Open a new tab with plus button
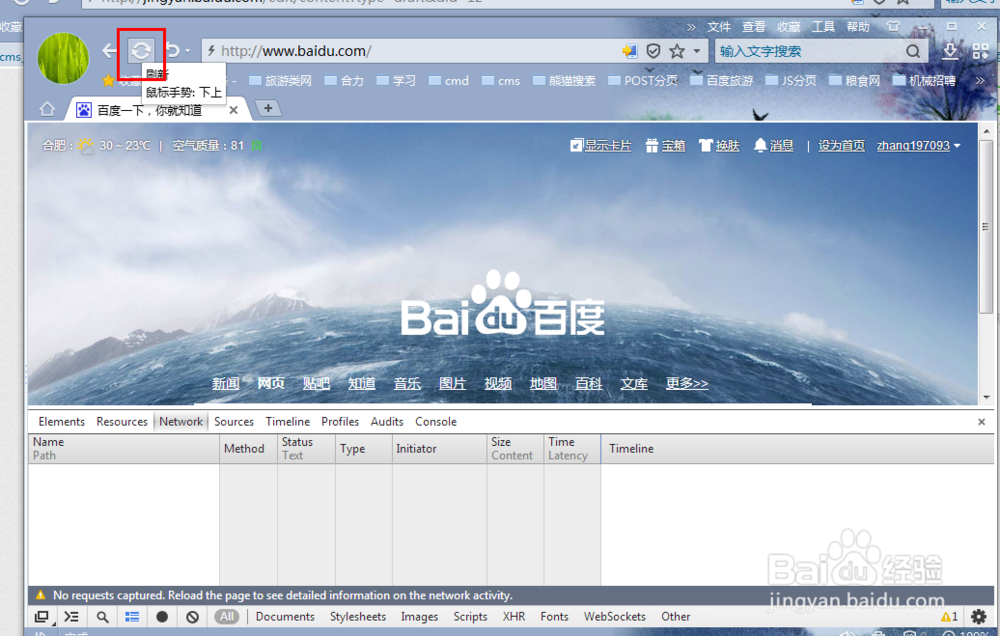This screenshot has height=636, width=1000. point(268,108)
